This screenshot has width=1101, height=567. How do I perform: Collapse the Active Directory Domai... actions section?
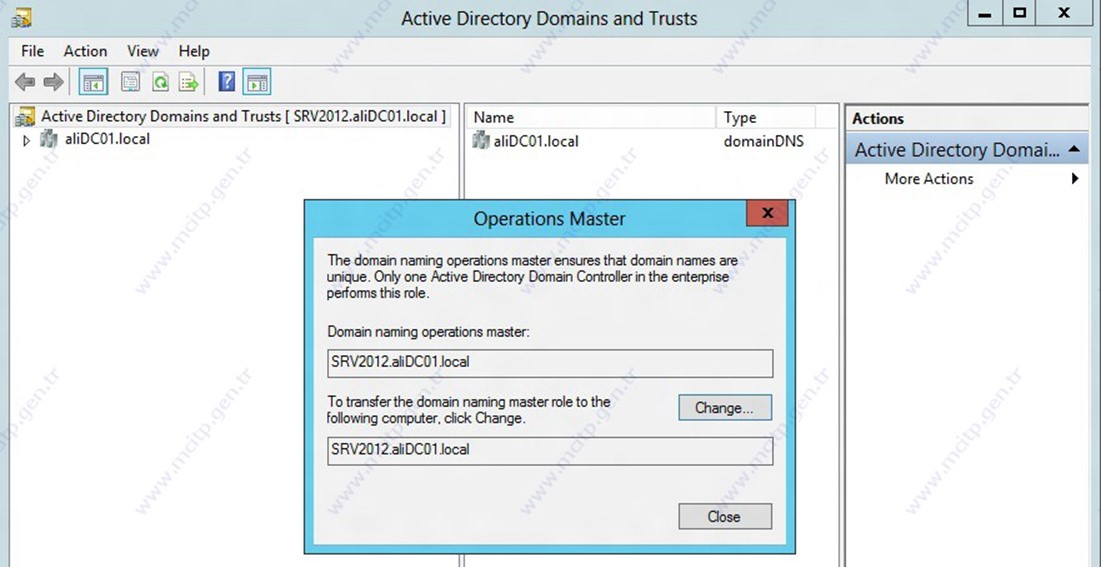point(1074,150)
